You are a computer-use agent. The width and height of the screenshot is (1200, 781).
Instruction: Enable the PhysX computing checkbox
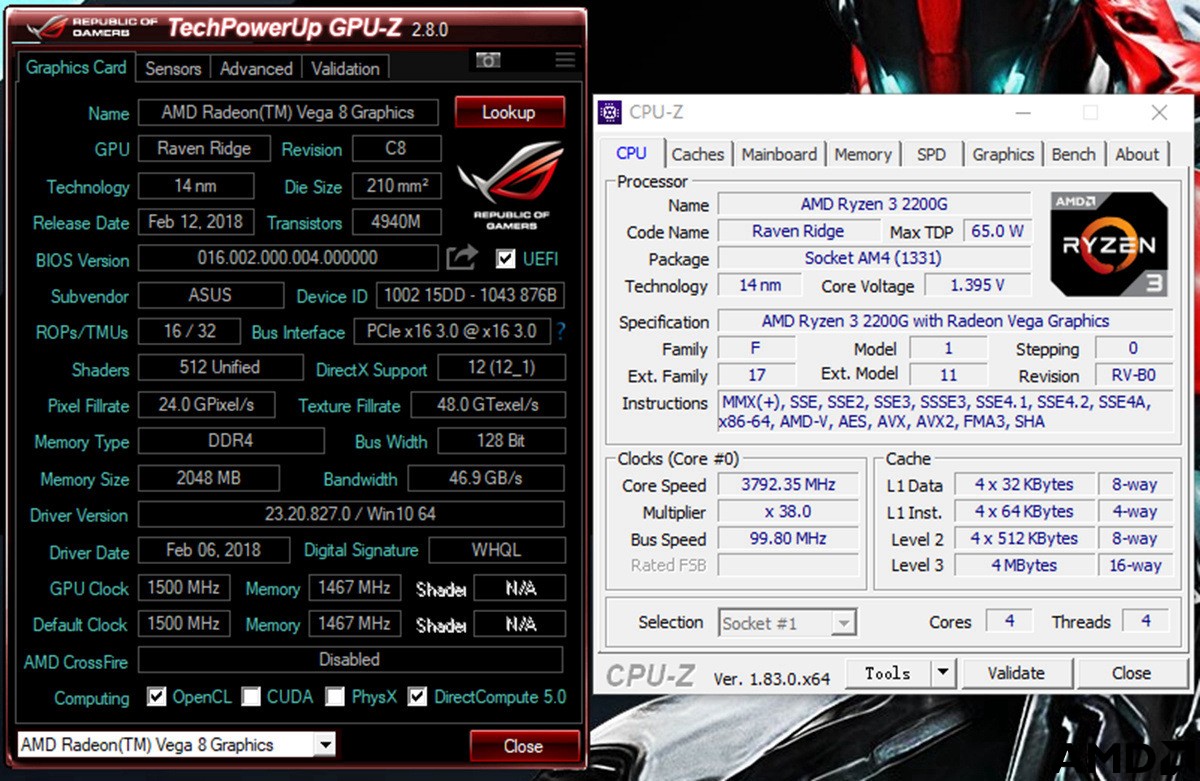[x=335, y=696]
